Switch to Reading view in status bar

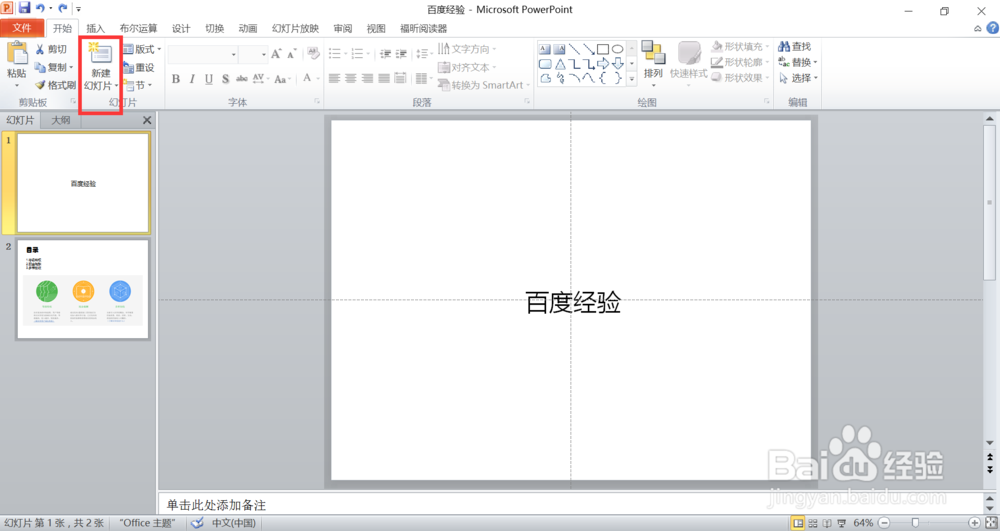[x=827, y=523]
